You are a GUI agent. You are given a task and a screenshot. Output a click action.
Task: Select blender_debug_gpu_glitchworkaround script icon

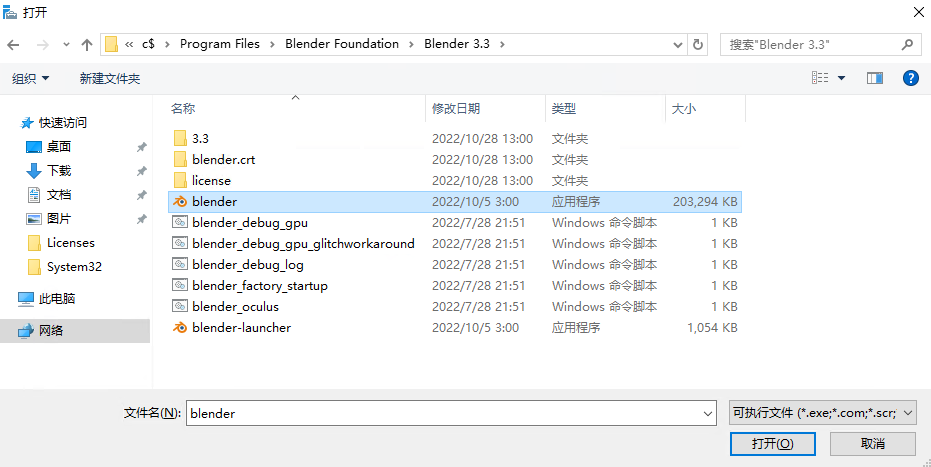pos(179,243)
